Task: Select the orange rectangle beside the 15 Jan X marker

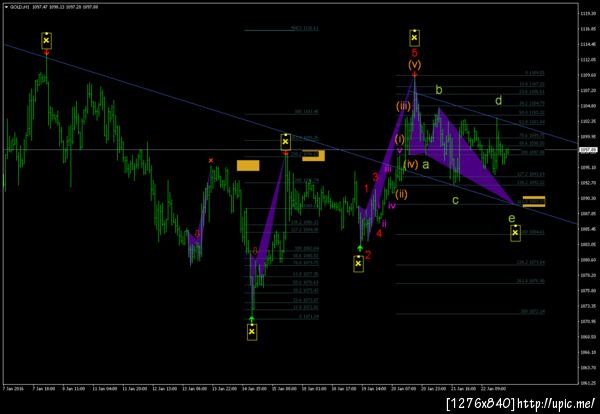Action: [313, 155]
